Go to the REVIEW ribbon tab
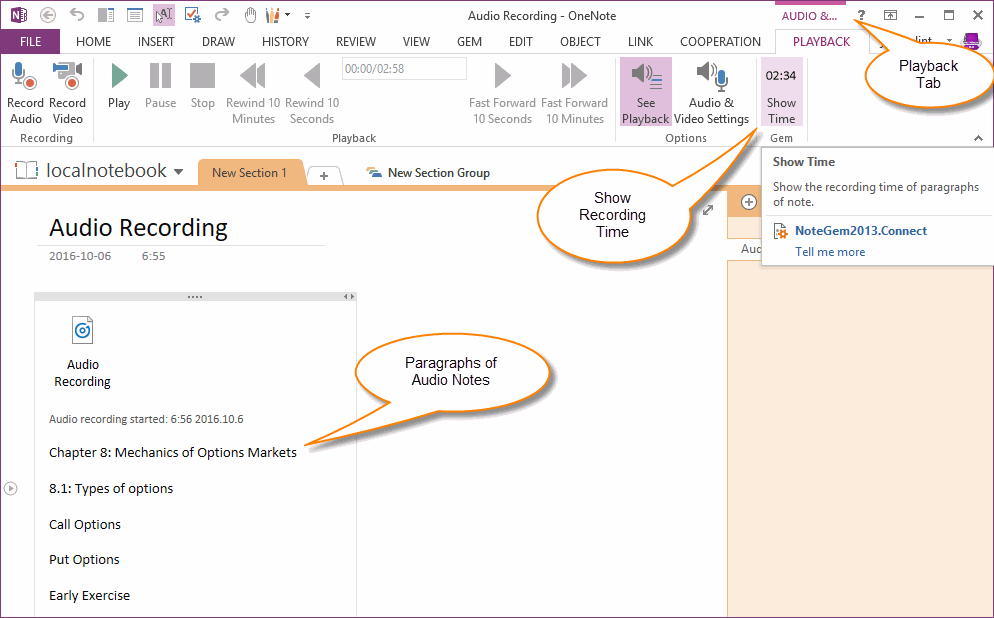994x618 pixels. click(356, 42)
